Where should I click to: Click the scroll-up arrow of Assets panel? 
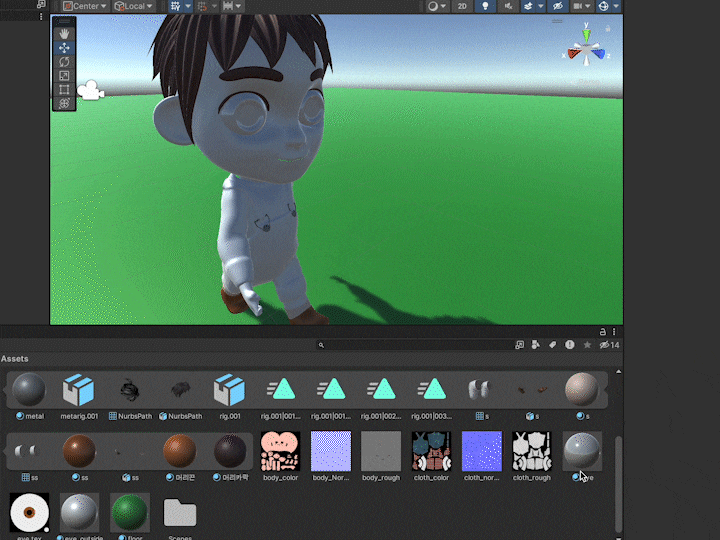pos(619,371)
